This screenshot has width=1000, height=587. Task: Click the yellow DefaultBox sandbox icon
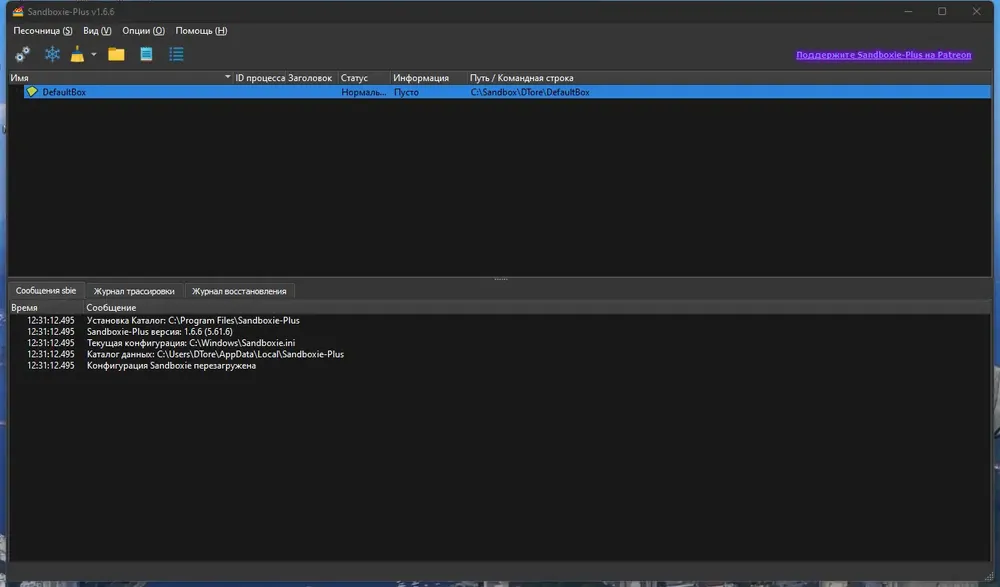pos(32,92)
